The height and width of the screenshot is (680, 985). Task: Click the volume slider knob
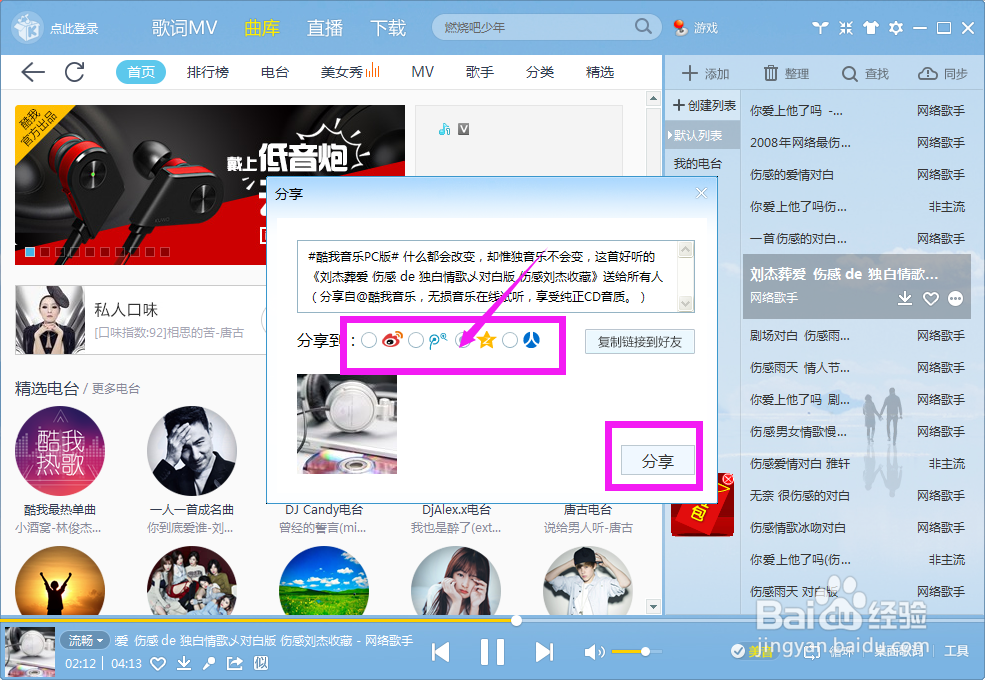[x=645, y=652]
